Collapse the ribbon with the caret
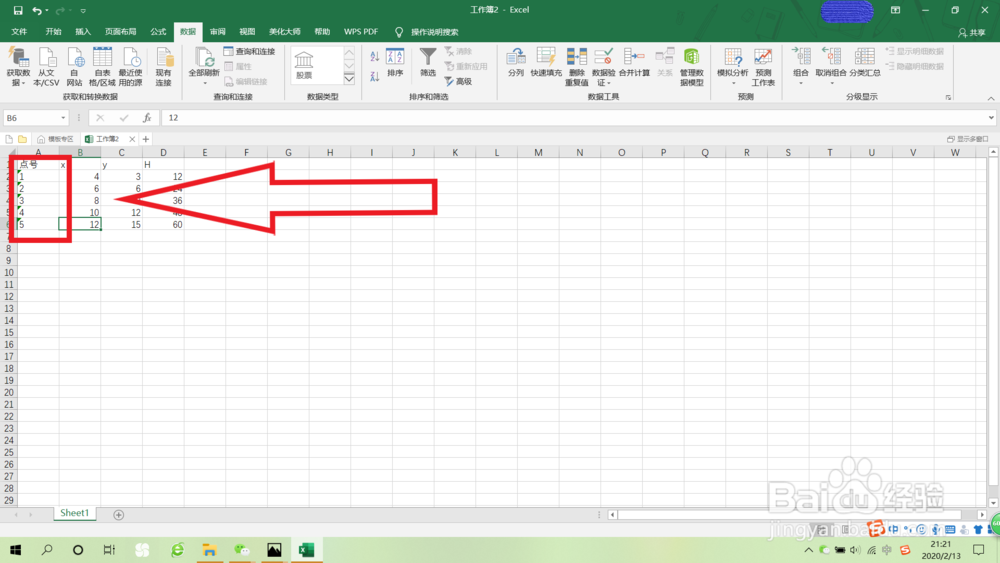1000x563 pixels. point(990,98)
